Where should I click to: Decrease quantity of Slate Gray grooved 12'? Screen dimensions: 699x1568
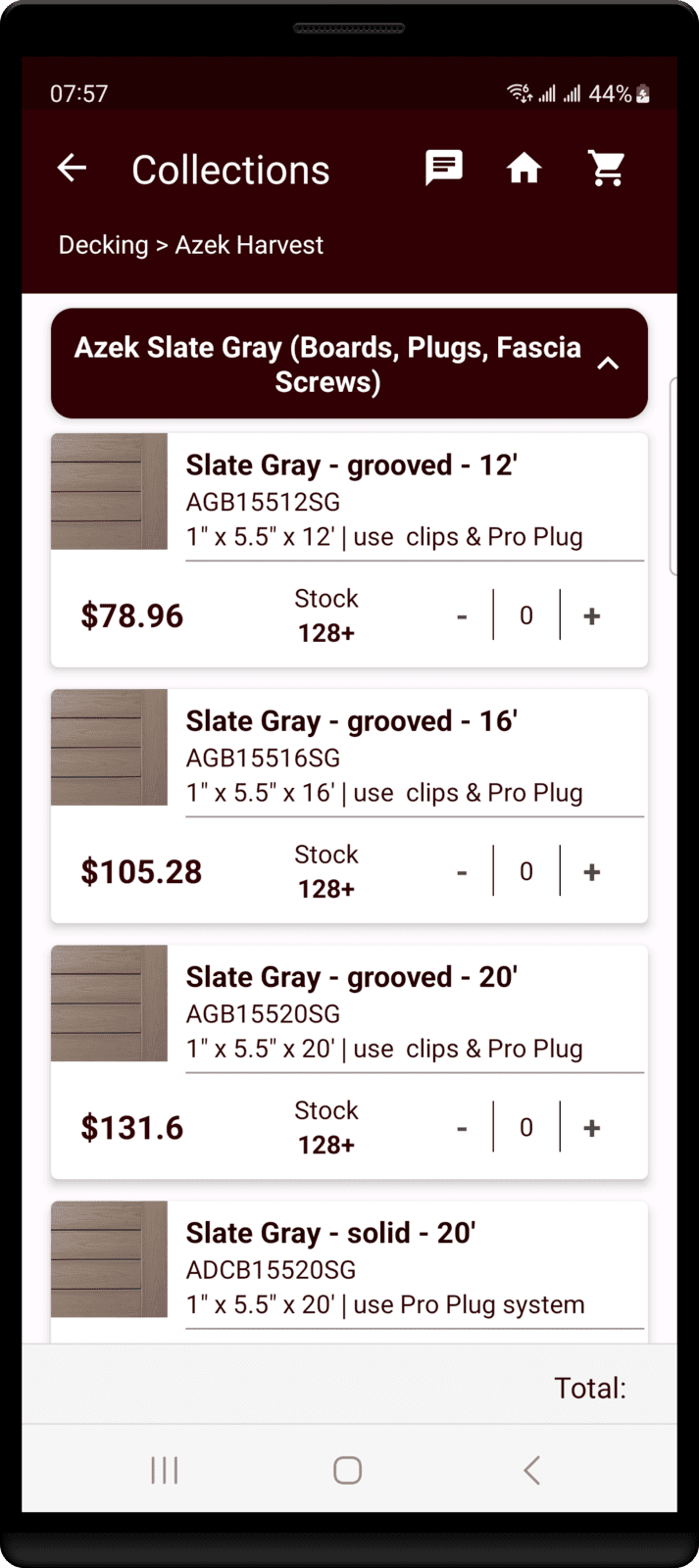click(x=462, y=616)
